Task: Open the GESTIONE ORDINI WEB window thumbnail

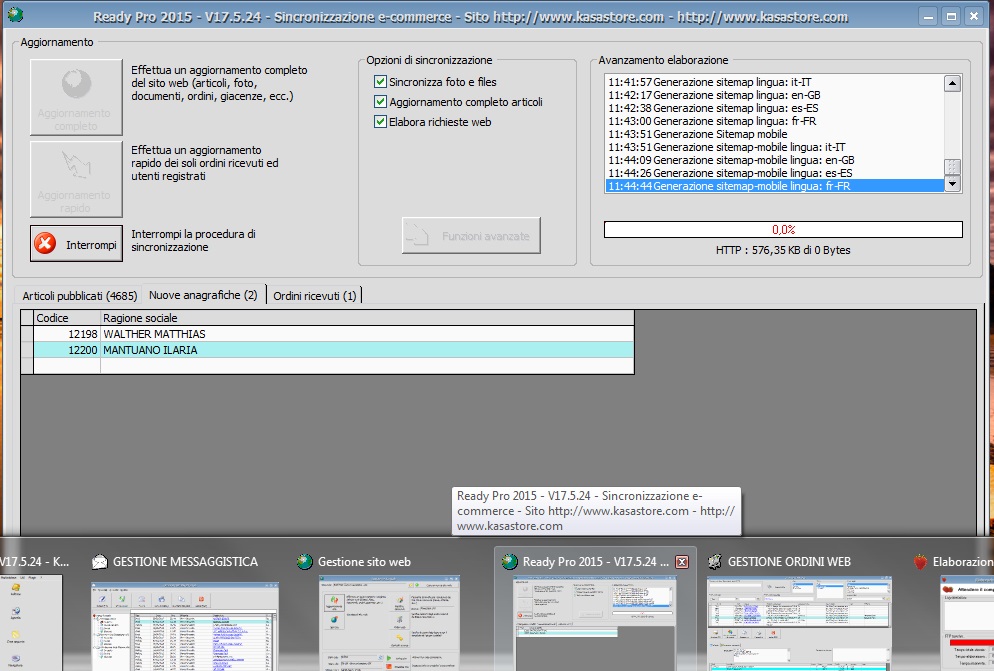Action: click(799, 623)
